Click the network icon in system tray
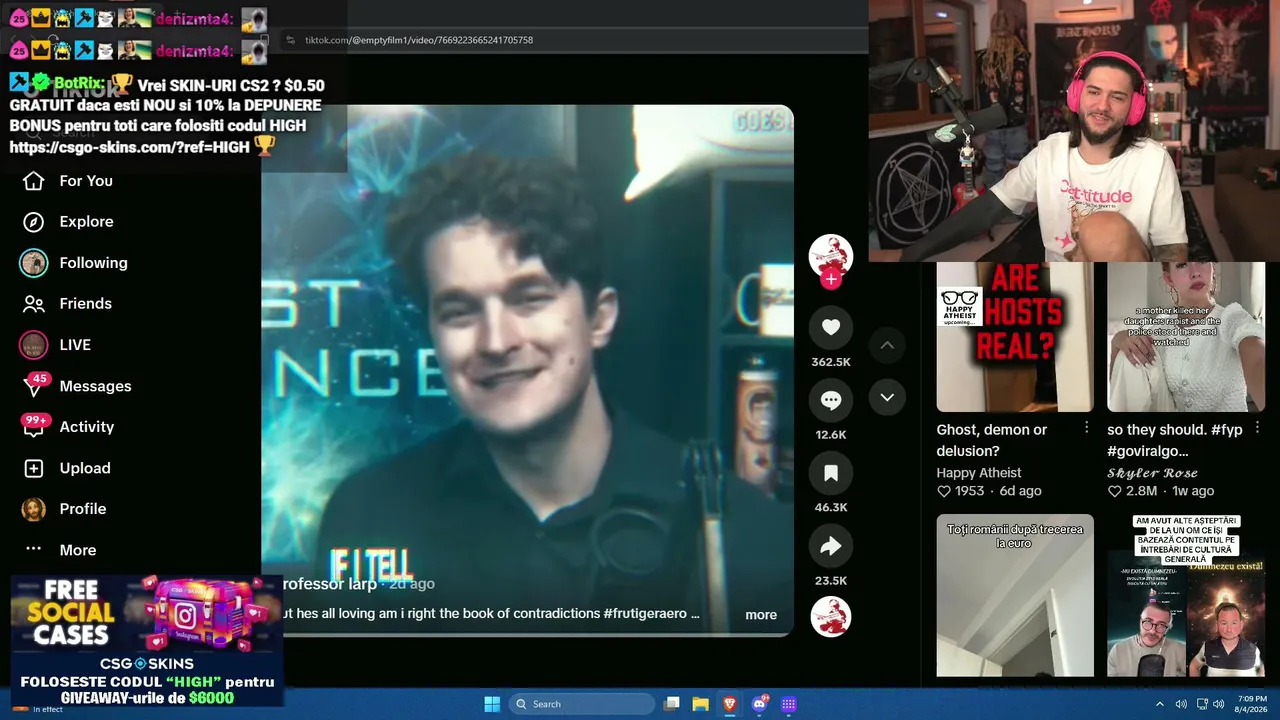The height and width of the screenshot is (720, 1280). (1202, 704)
